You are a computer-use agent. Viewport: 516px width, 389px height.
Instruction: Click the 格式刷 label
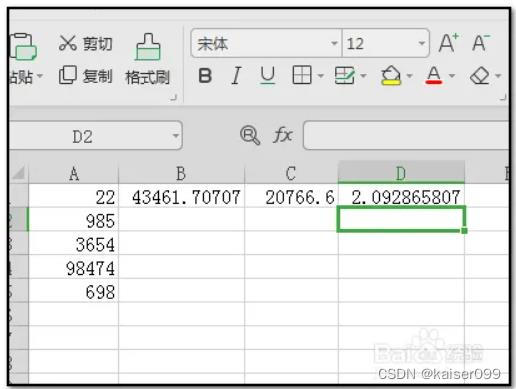coord(147,77)
